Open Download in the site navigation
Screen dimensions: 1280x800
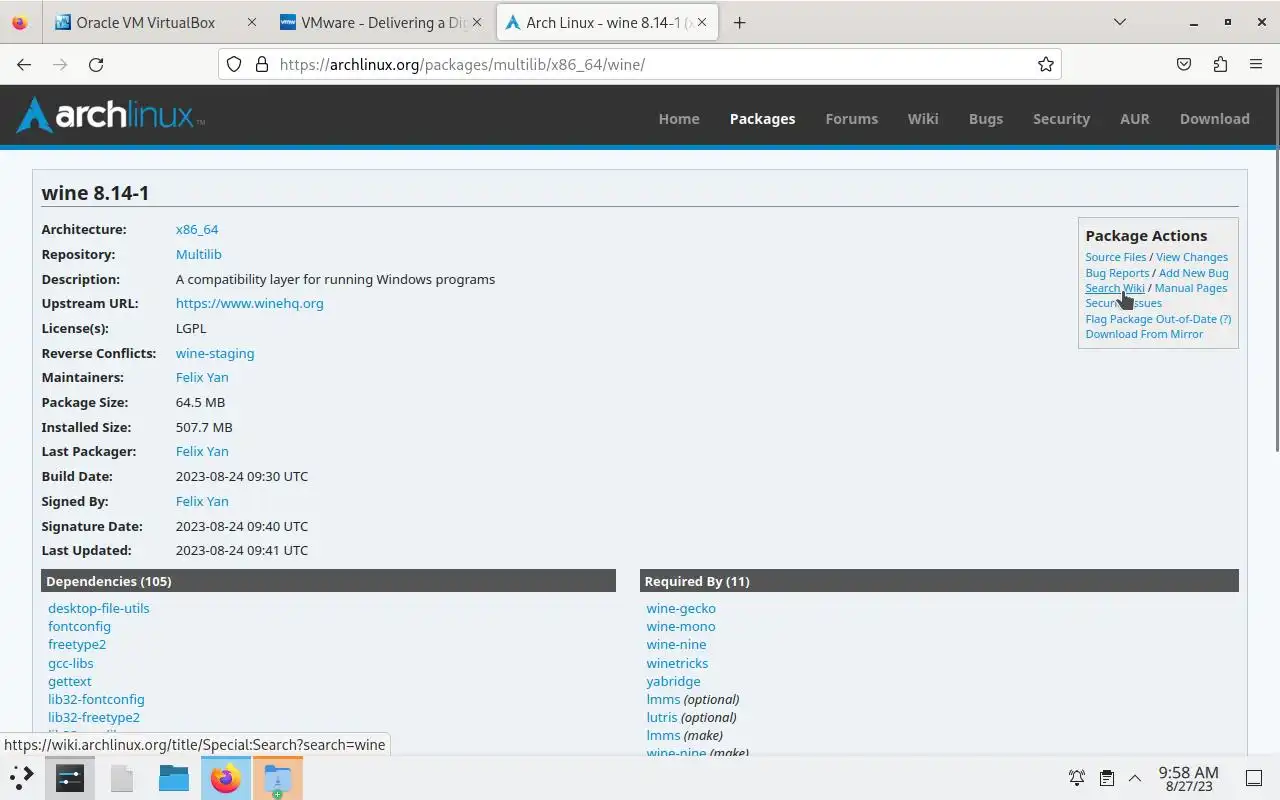[1215, 118]
